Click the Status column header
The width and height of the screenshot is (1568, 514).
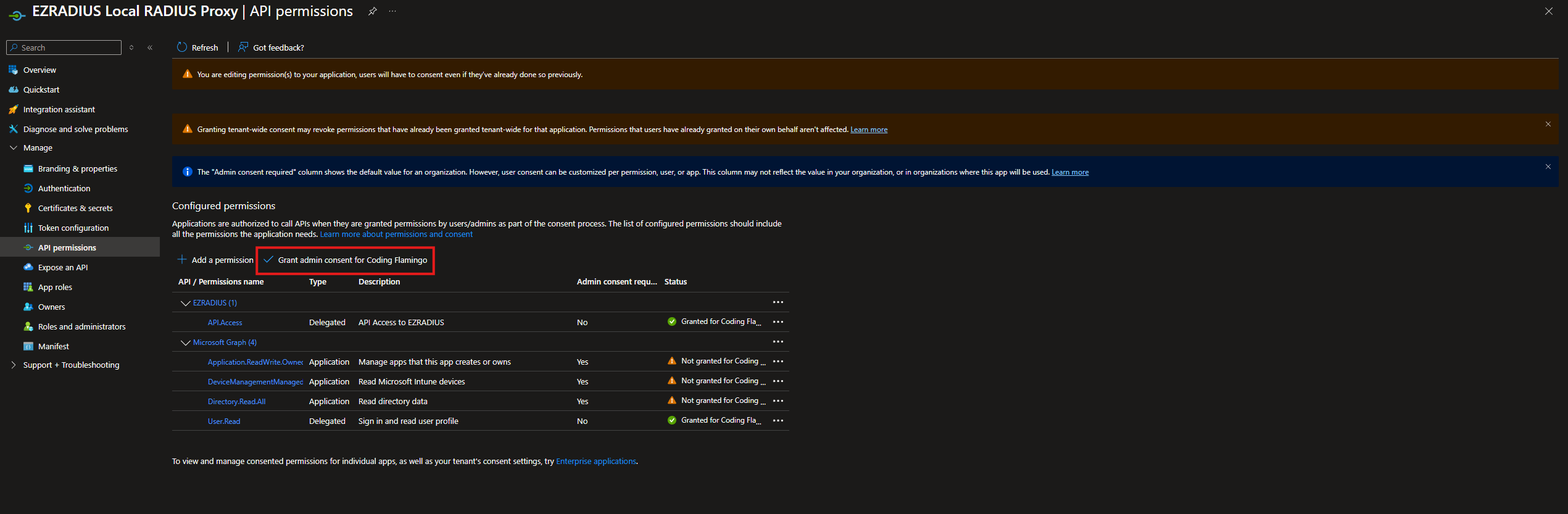pos(676,282)
